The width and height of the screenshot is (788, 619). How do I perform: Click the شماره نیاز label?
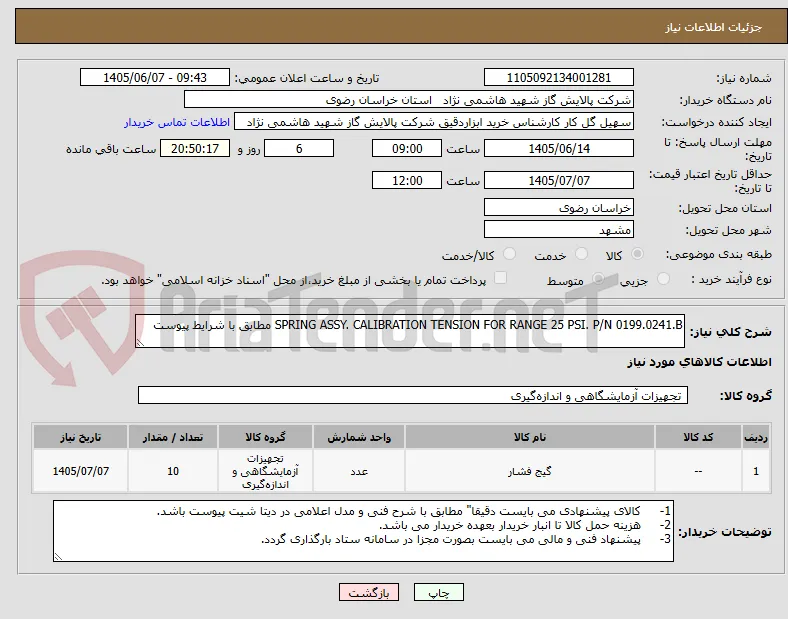click(x=743, y=78)
